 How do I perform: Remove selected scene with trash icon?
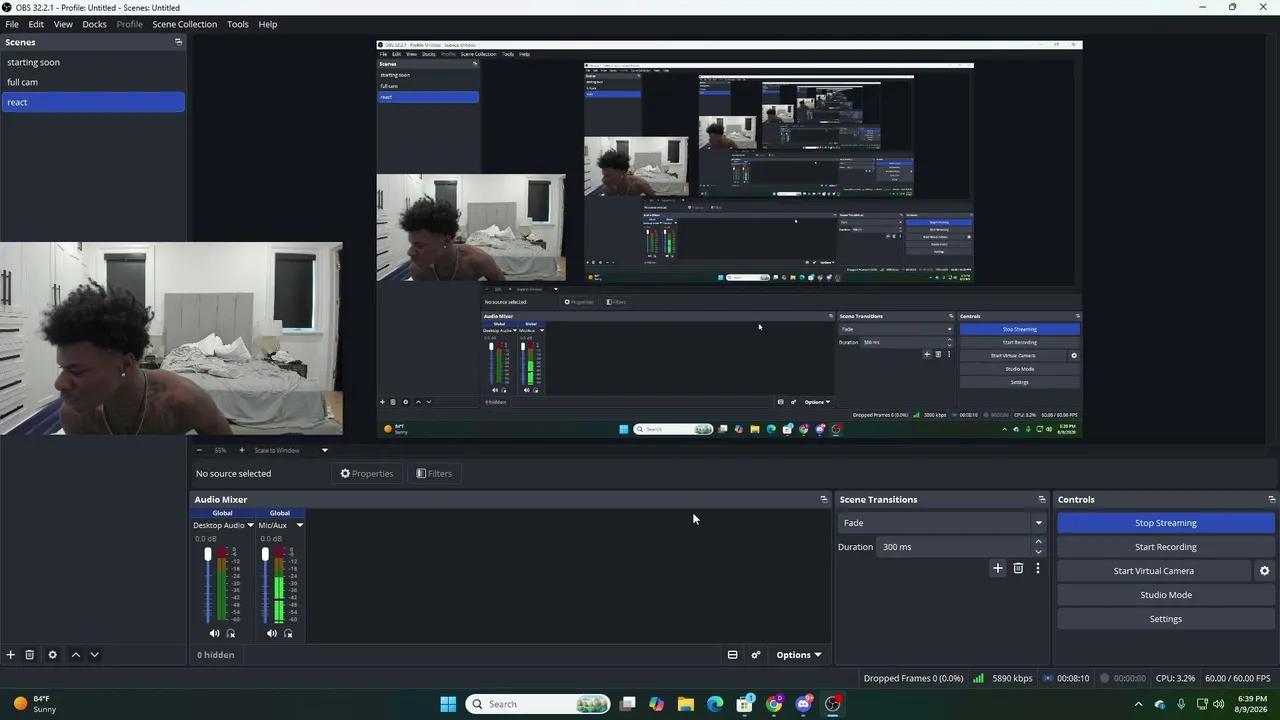pyautogui.click(x=30, y=655)
